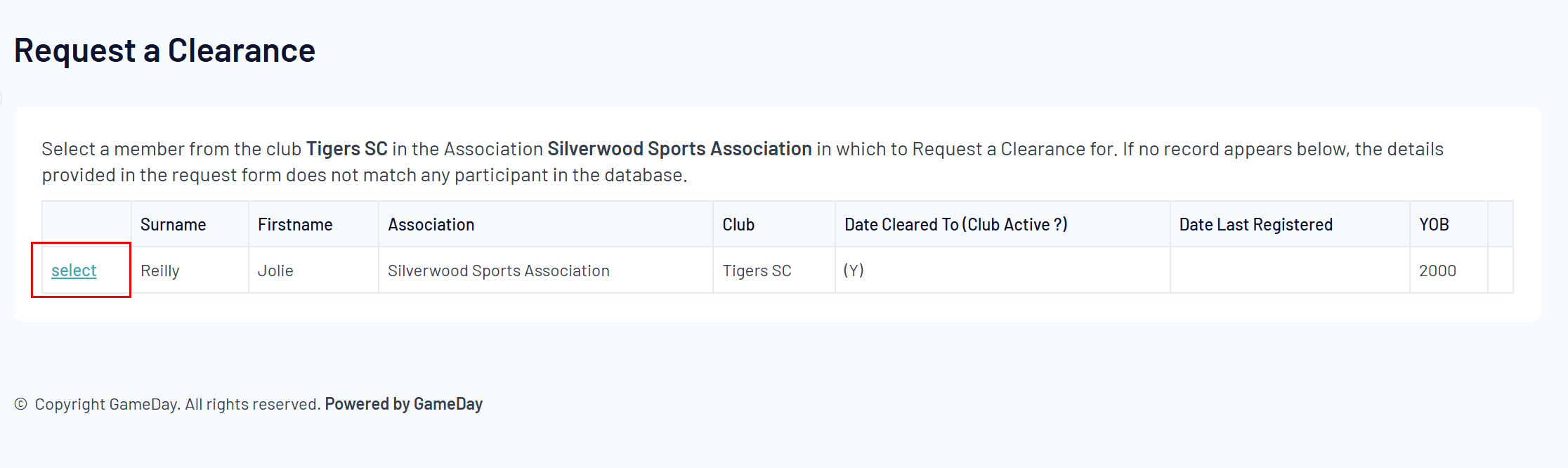Screen dimensions: 1568x468
Task: Click bold Silverwood Sports Association in the instructions
Action: point(679,149)
